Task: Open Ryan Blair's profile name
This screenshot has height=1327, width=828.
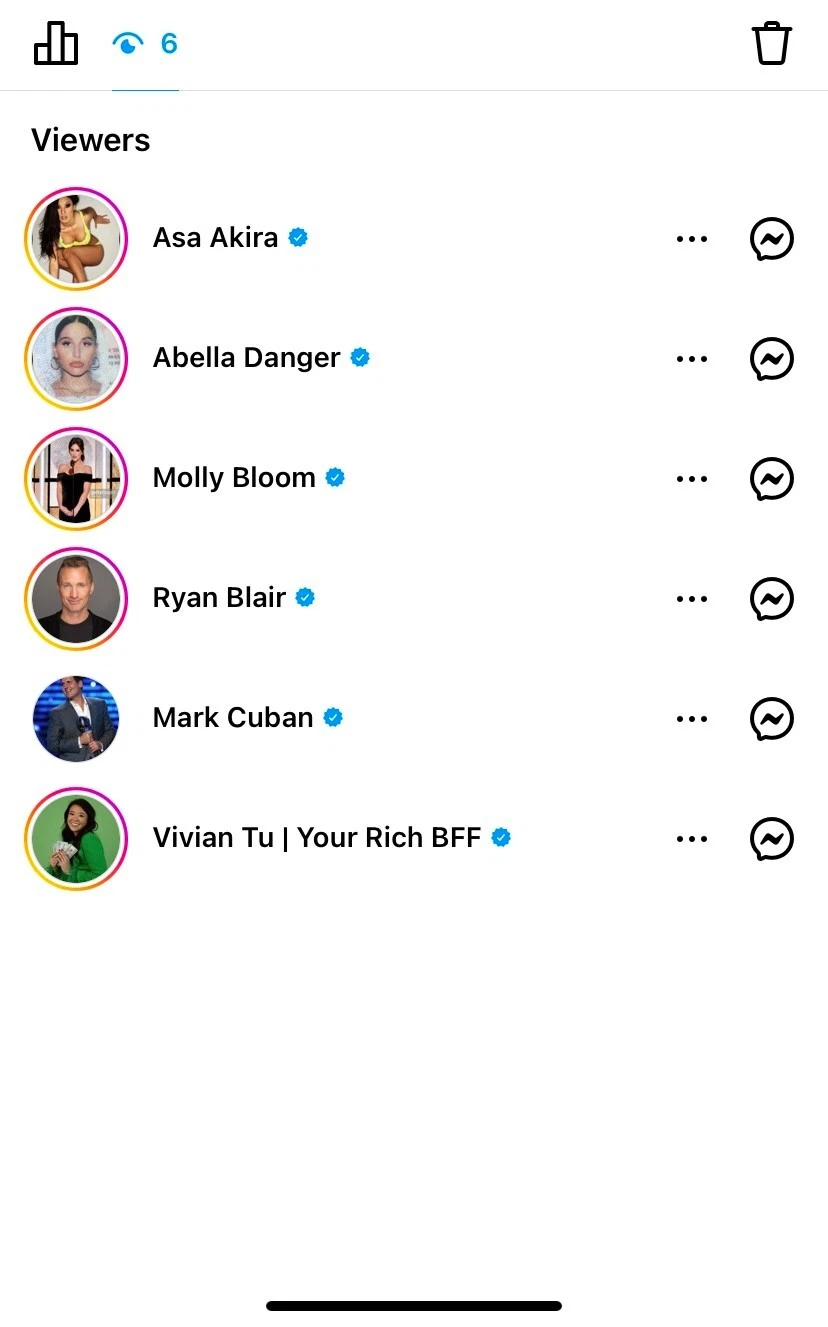Action: [219, 598]
